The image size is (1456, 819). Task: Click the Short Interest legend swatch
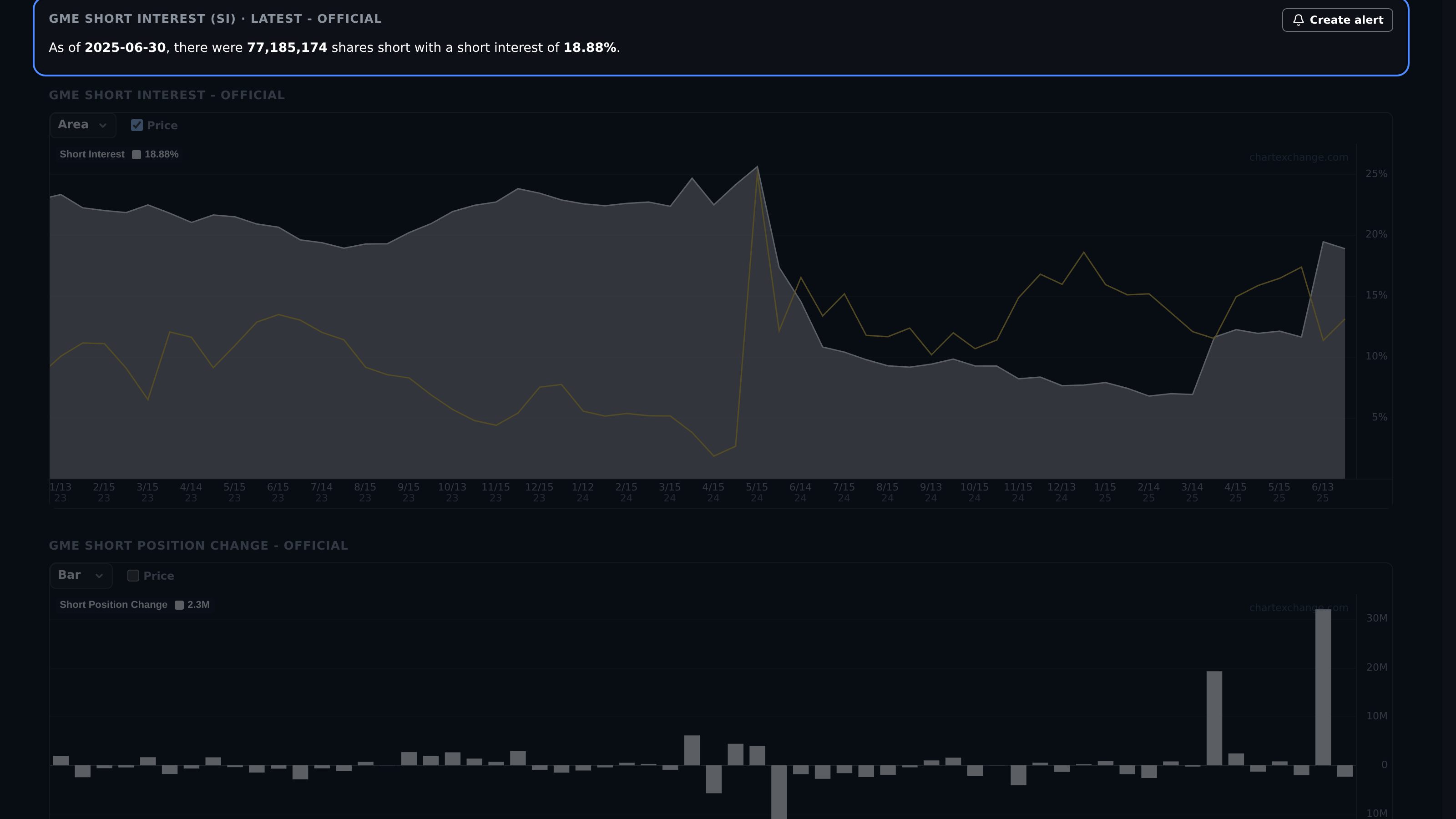[136, 155]
